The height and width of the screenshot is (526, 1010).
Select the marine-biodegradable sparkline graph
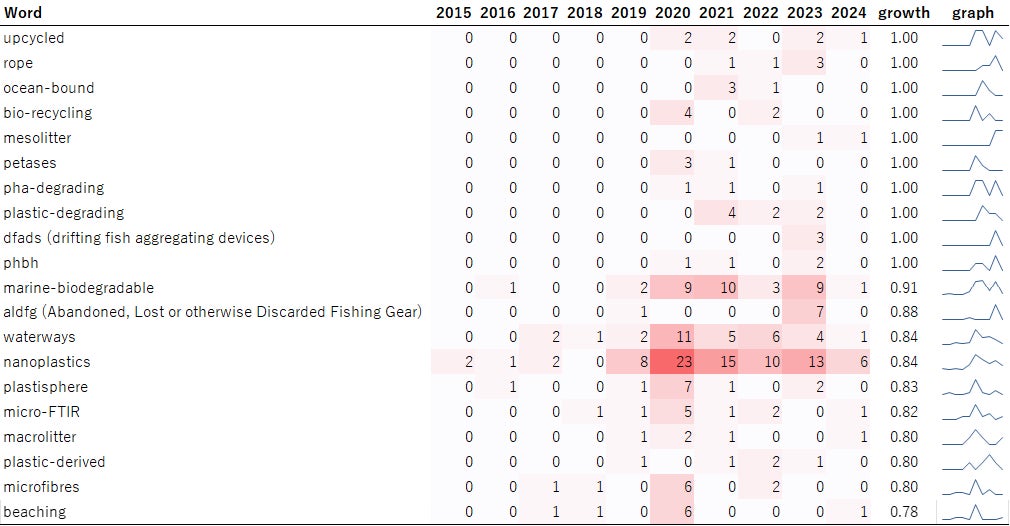pyautogui.click(x=973, y=288)
